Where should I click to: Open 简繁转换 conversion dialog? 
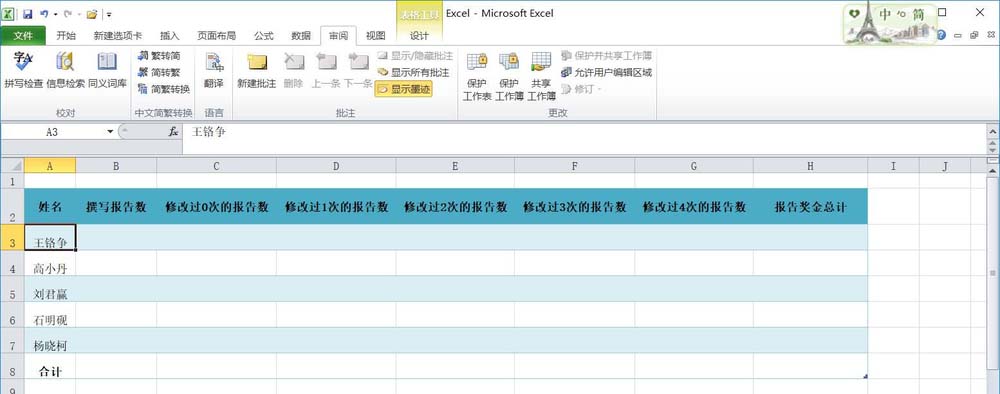click(x=164, y=89)
